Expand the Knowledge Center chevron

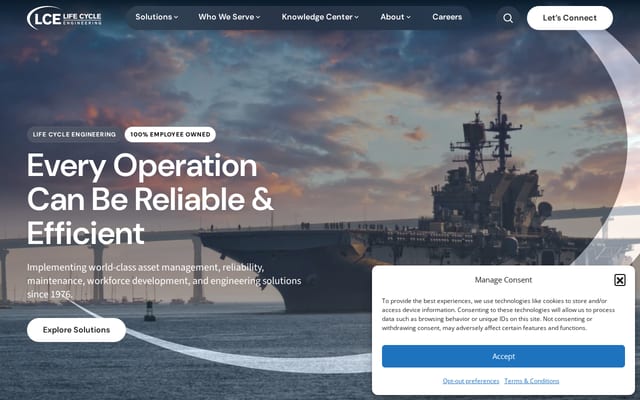click(x=356, y=17)
